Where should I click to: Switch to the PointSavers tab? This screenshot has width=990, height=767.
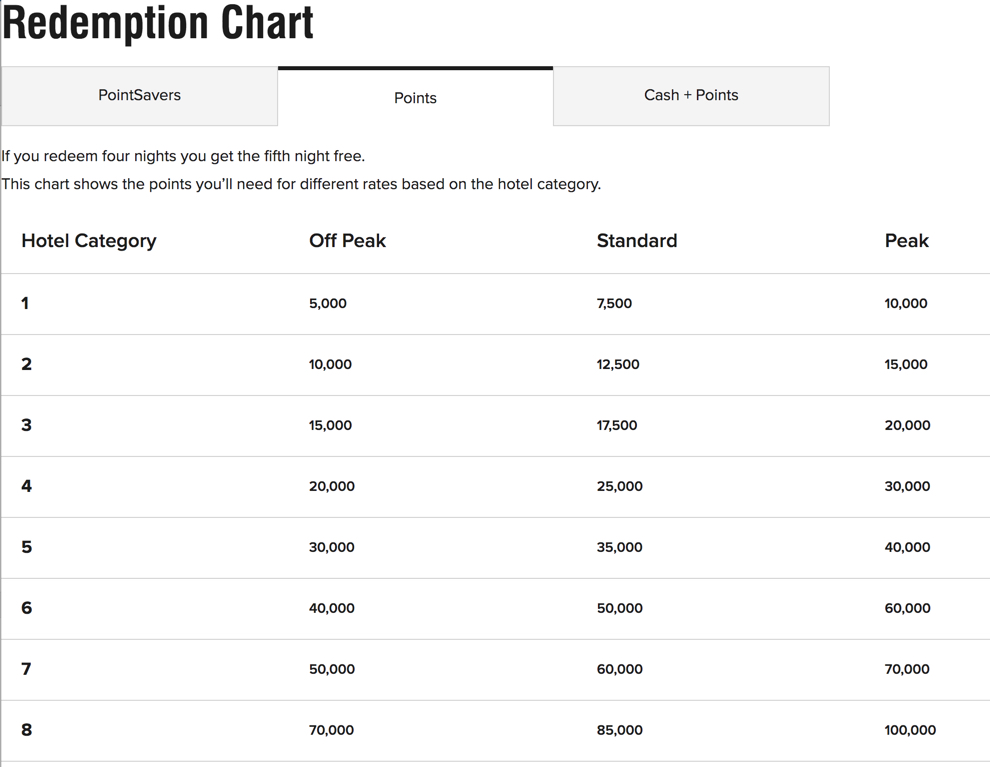click(140, 96)
